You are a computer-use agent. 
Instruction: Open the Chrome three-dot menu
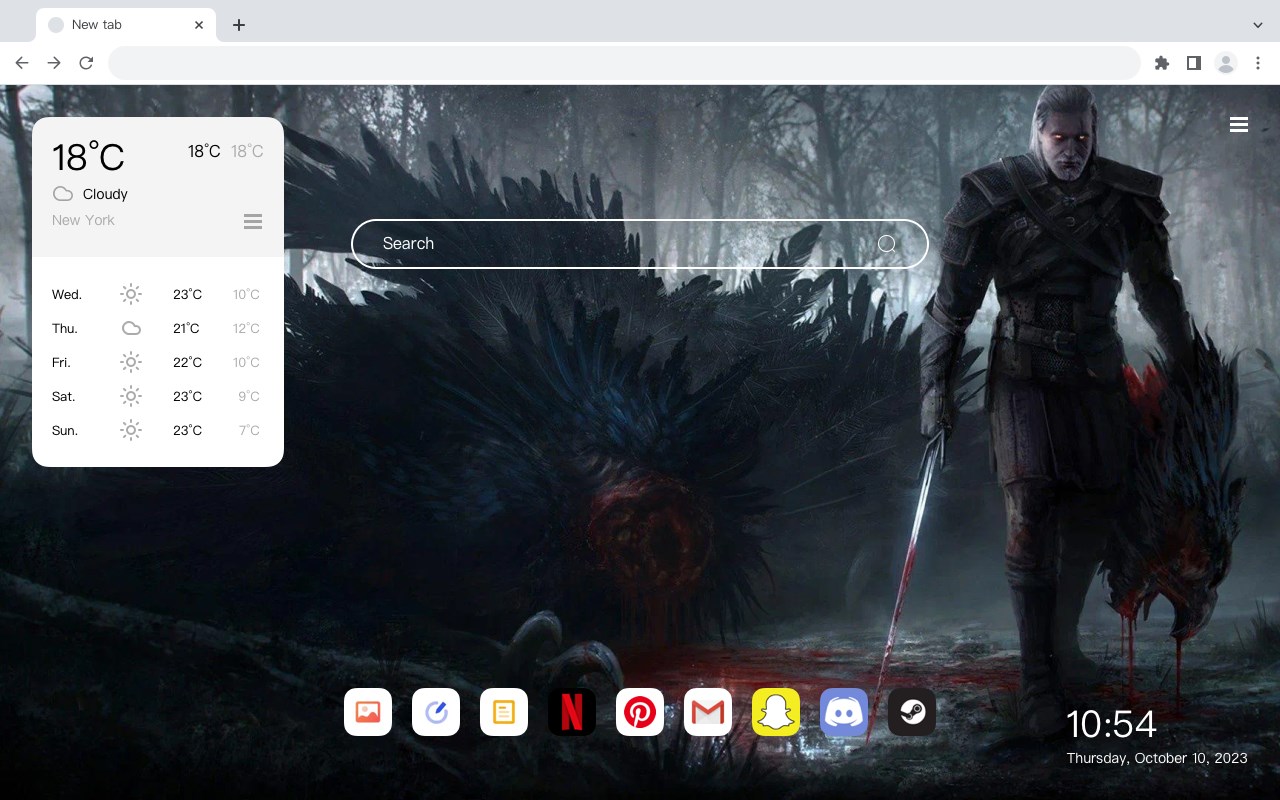point(1258,63)
